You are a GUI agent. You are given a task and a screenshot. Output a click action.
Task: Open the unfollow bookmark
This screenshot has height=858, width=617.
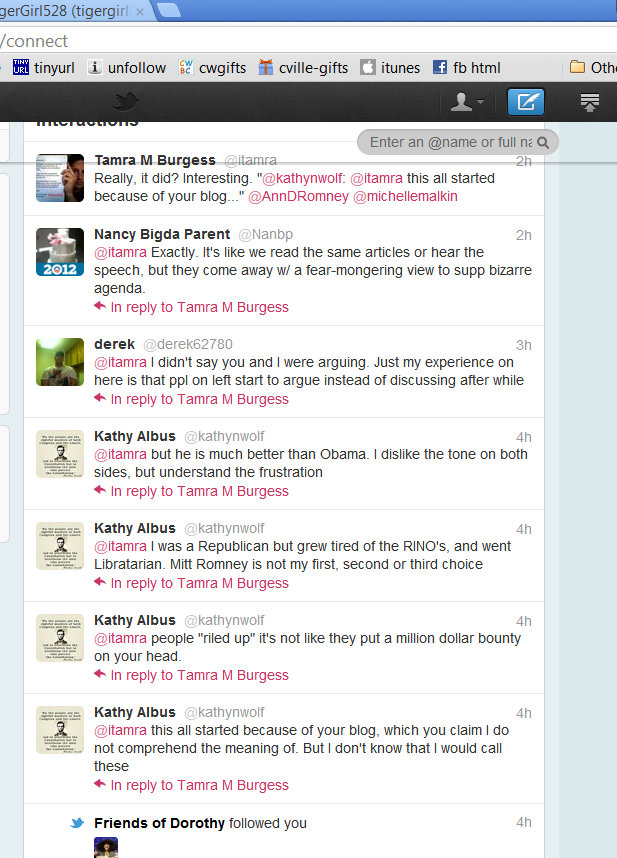(x=127, y=68)
